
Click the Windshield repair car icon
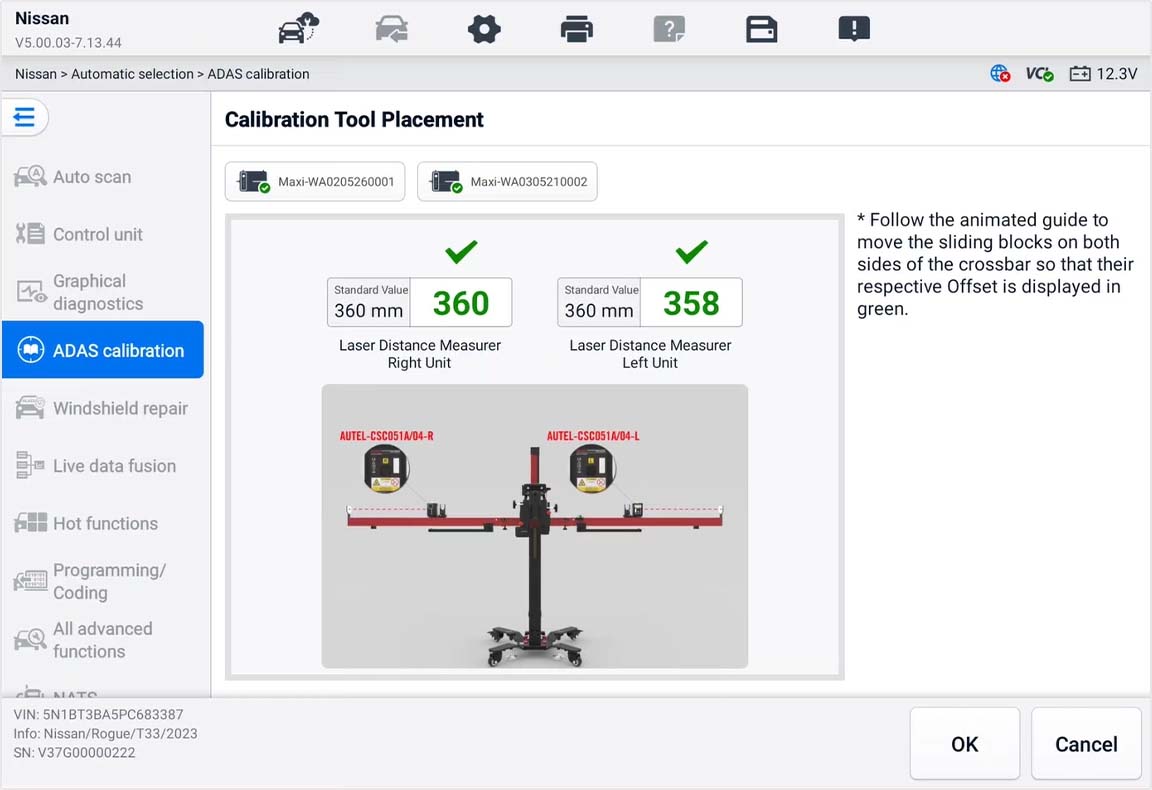click(x=30, y=408)
